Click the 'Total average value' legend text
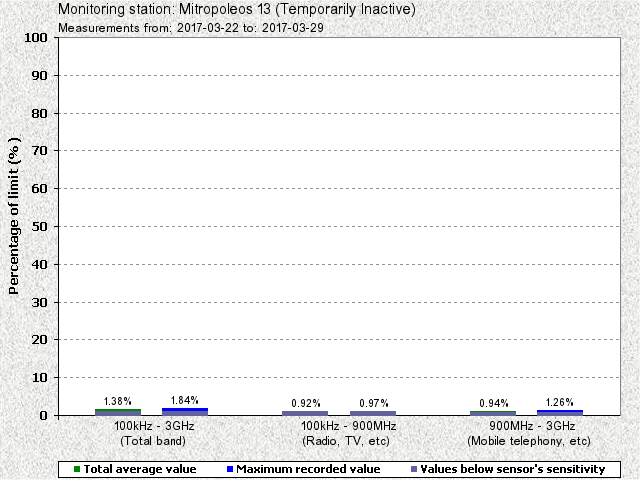Viewport: 640px width, 480px height. point(140,469)
